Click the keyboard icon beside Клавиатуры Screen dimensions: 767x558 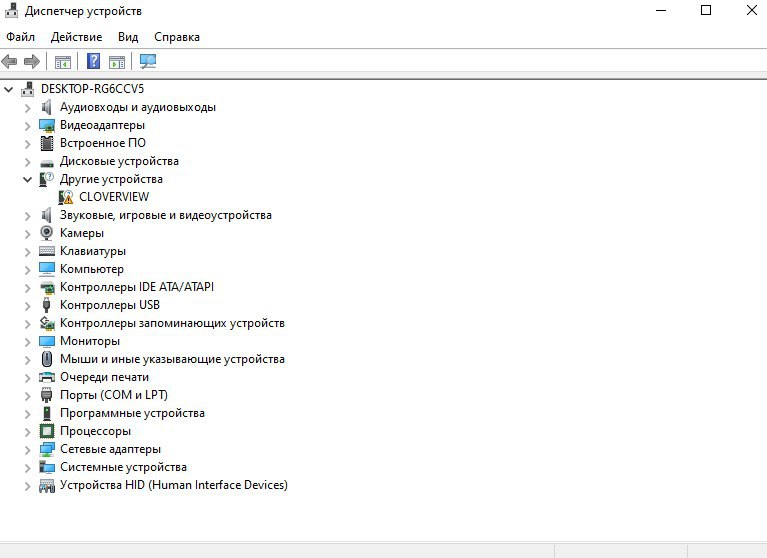pos(47,251)
